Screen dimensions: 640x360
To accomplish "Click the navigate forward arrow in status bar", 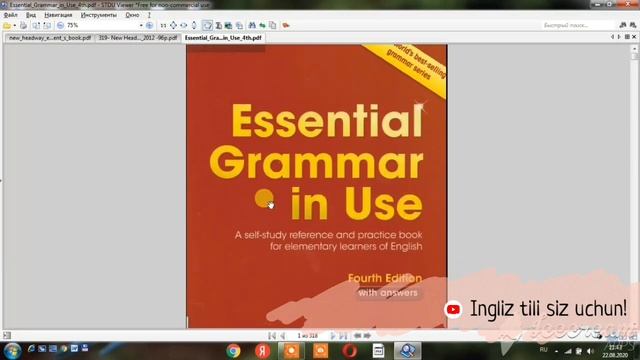I will 367,336.
